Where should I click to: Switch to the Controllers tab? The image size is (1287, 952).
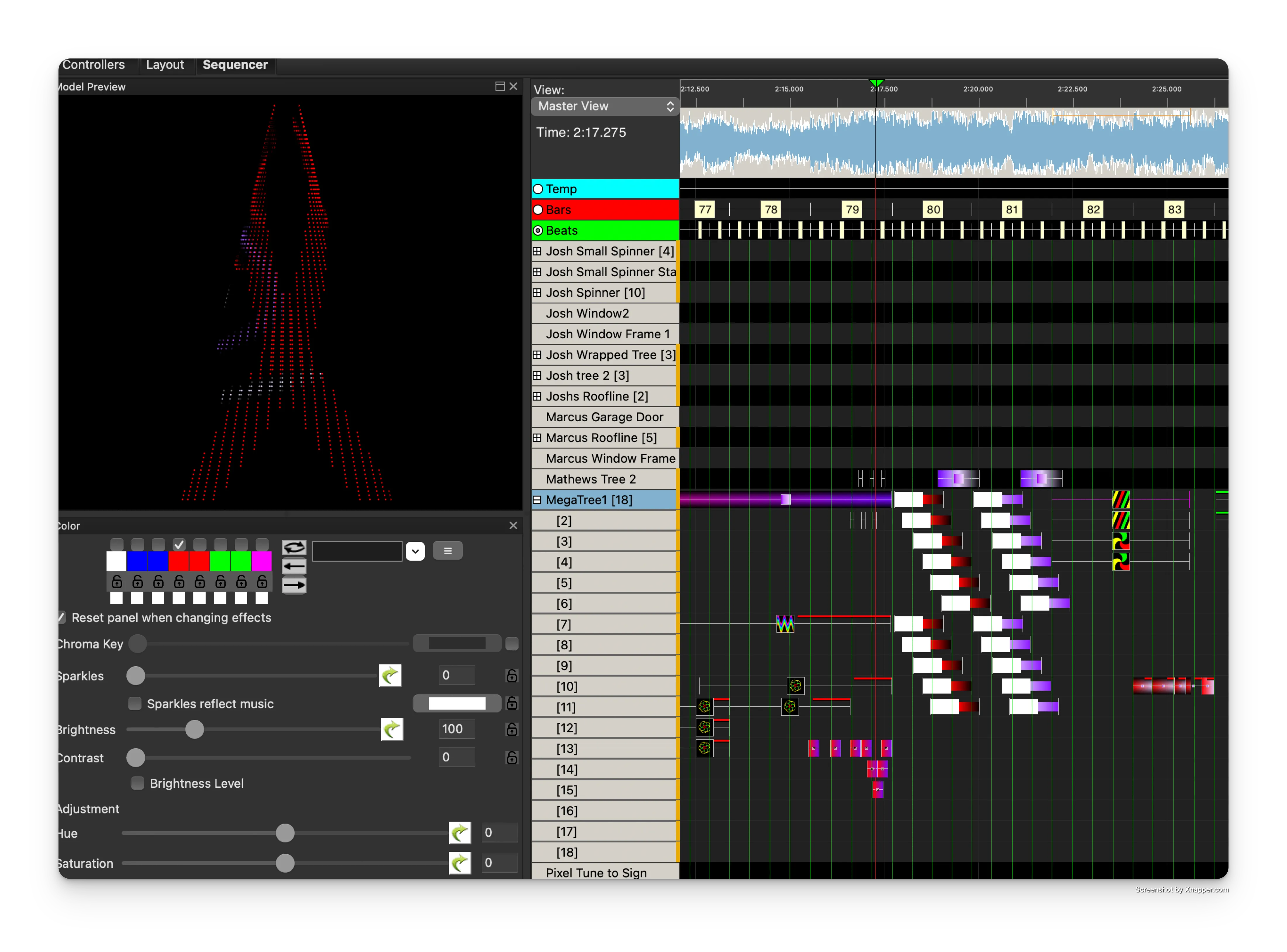point(94,65)
